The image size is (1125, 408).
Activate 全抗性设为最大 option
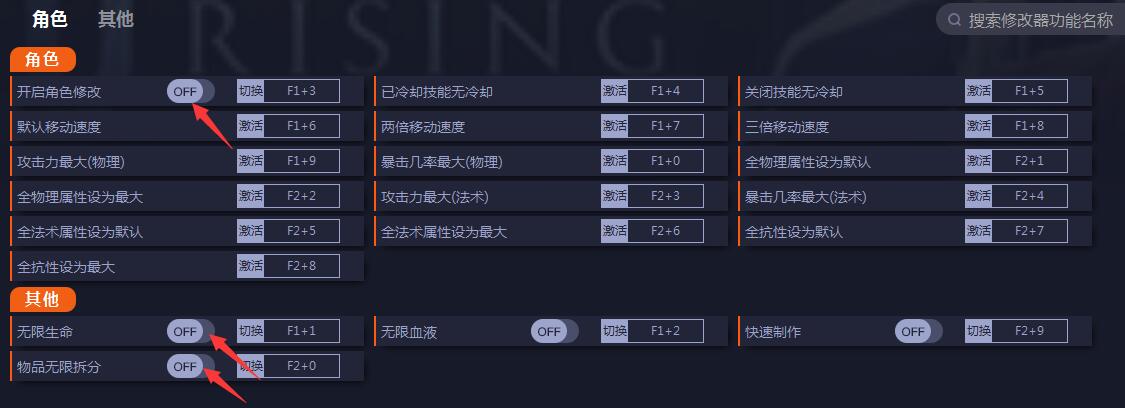(250, 267)
